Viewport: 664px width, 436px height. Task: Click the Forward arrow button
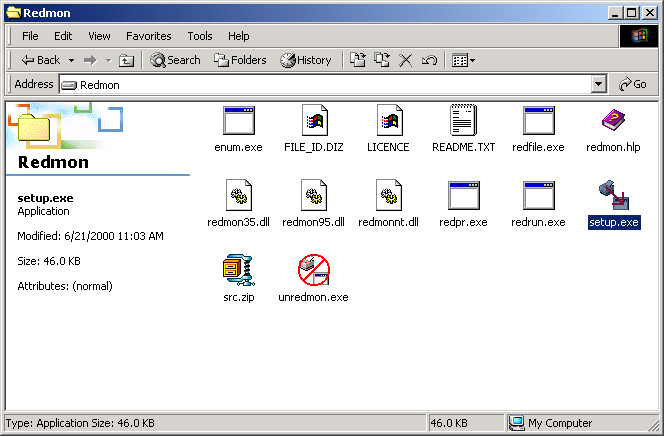click(x=90, y=61)
